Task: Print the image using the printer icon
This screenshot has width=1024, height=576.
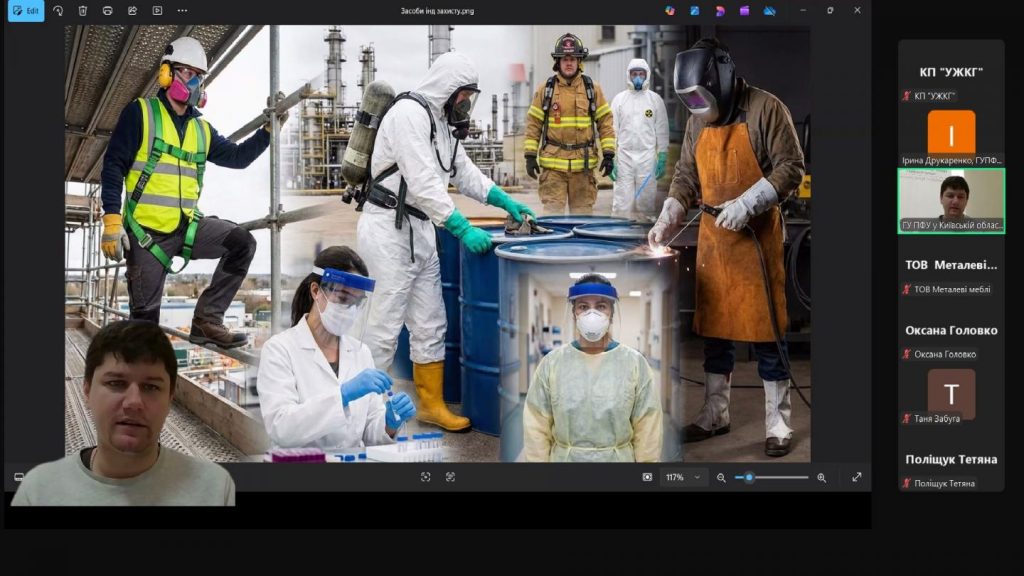Action: (x=107, y=10)
